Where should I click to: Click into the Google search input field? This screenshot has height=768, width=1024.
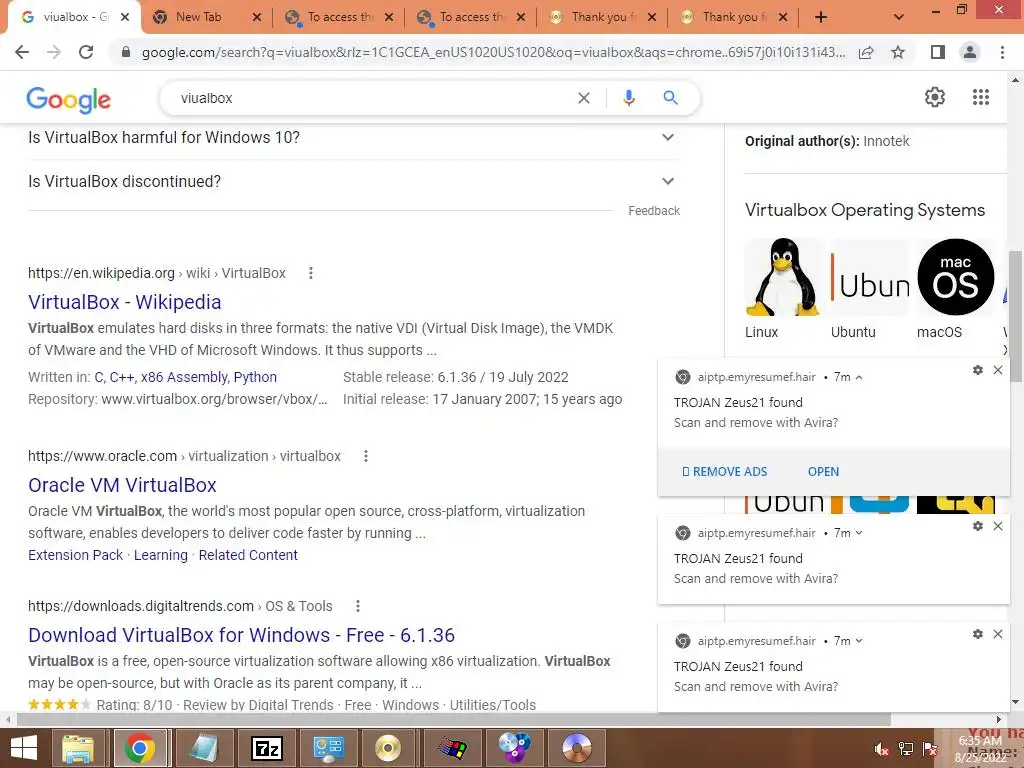tap(372, 98)
